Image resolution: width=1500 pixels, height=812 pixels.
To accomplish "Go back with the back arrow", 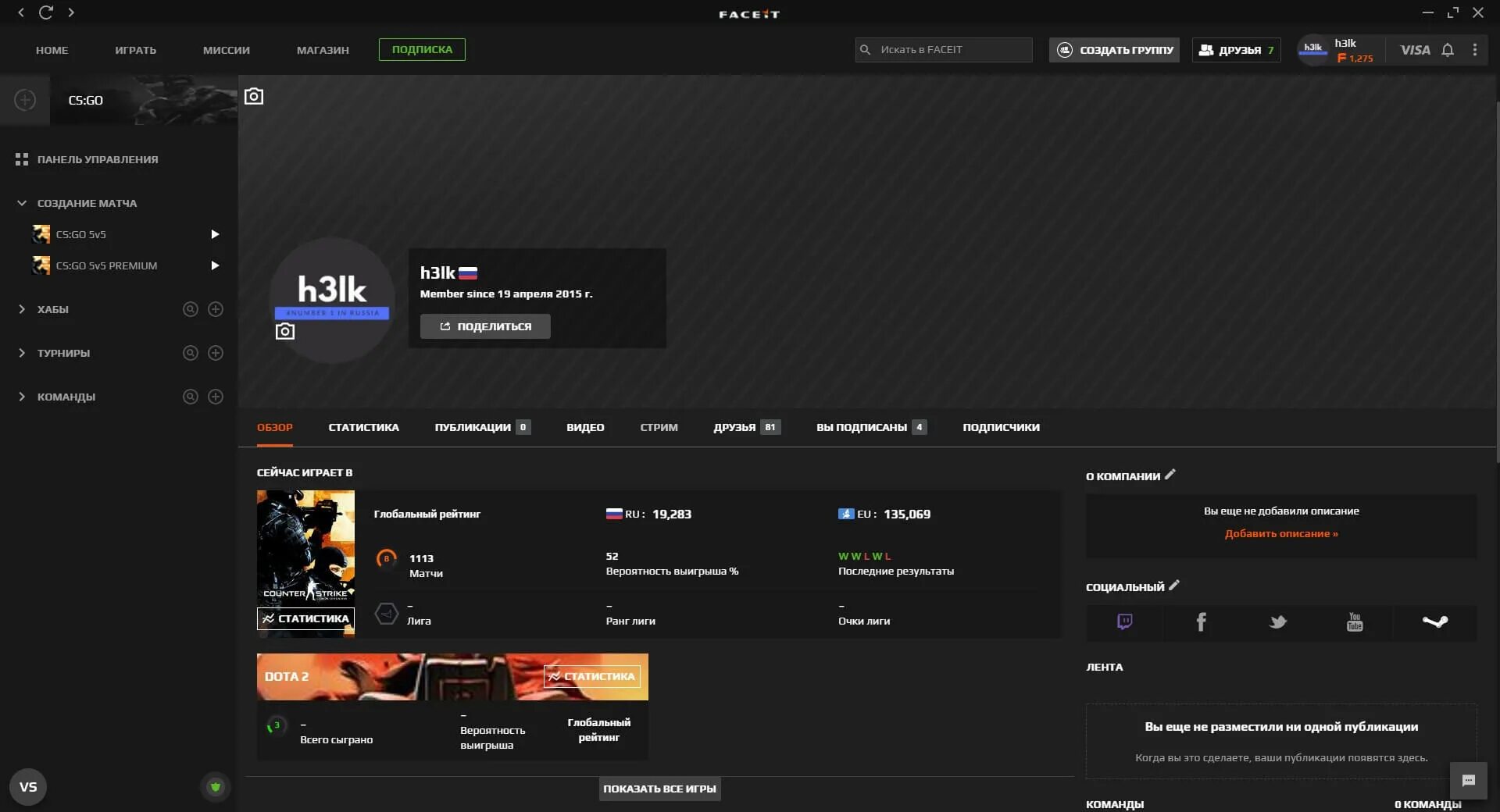I will coord(21,12).
